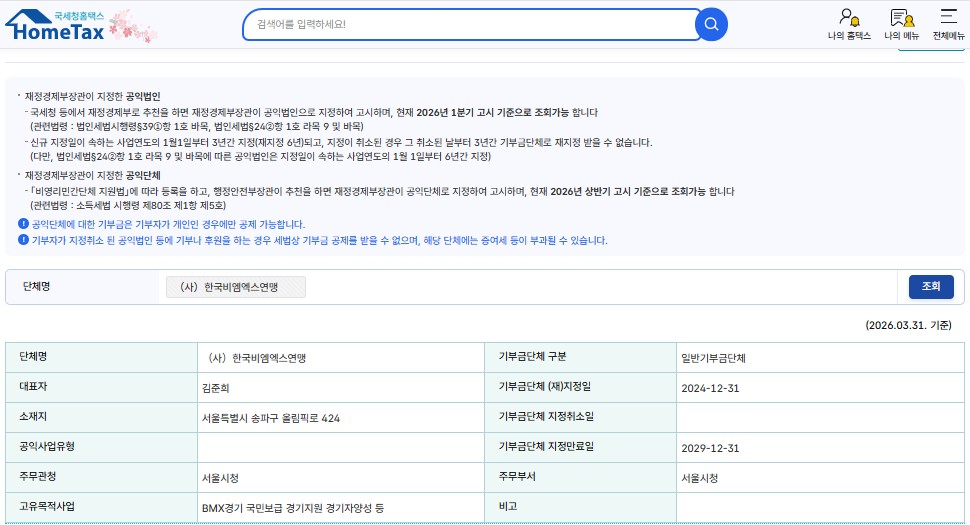Focus the 검색어를 입력하세요 search field
The width and height of the screenshot is (970, 525).
pyautogui.click(x=470, y=24)
